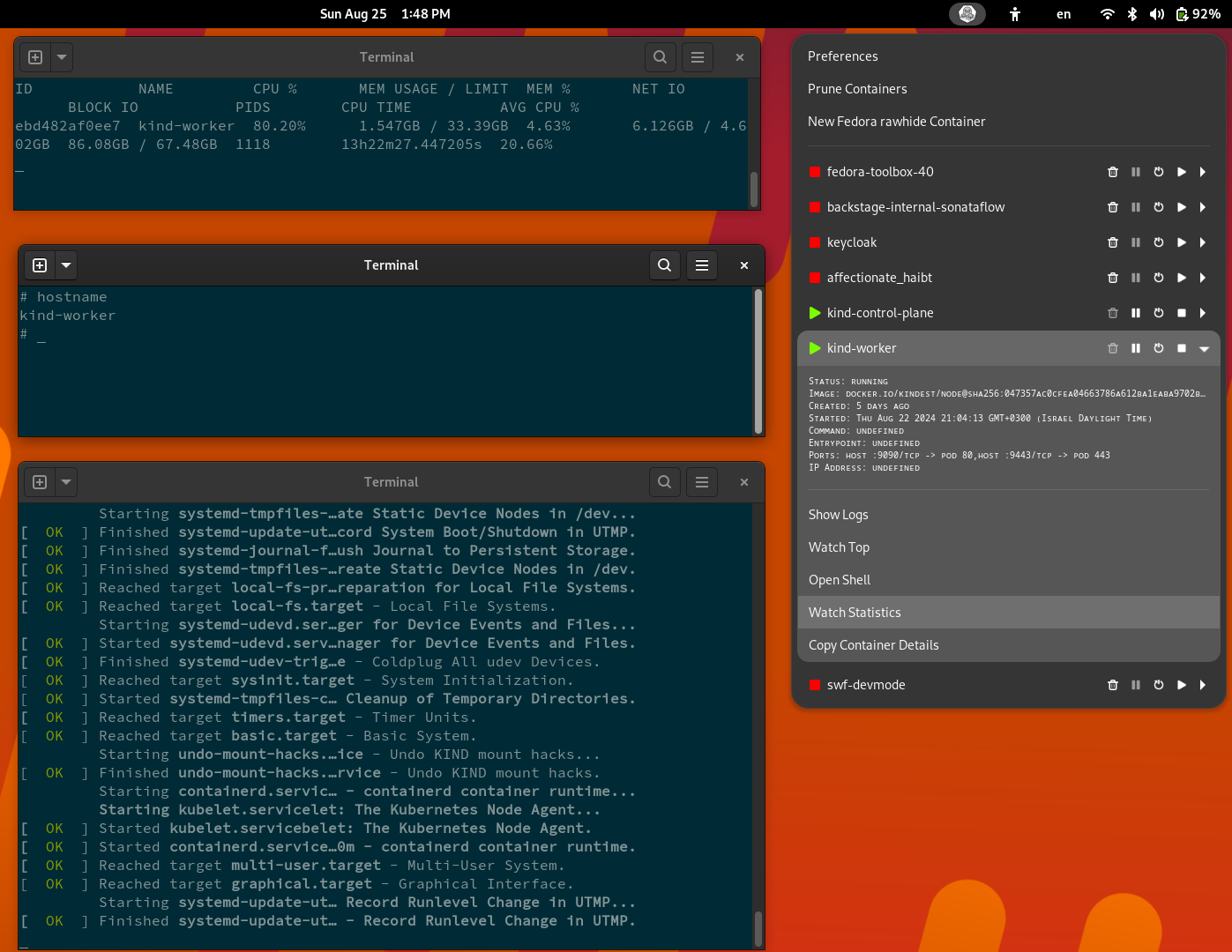
Task: Choose Copy Container Details
Action: [x=1009, y=645]
